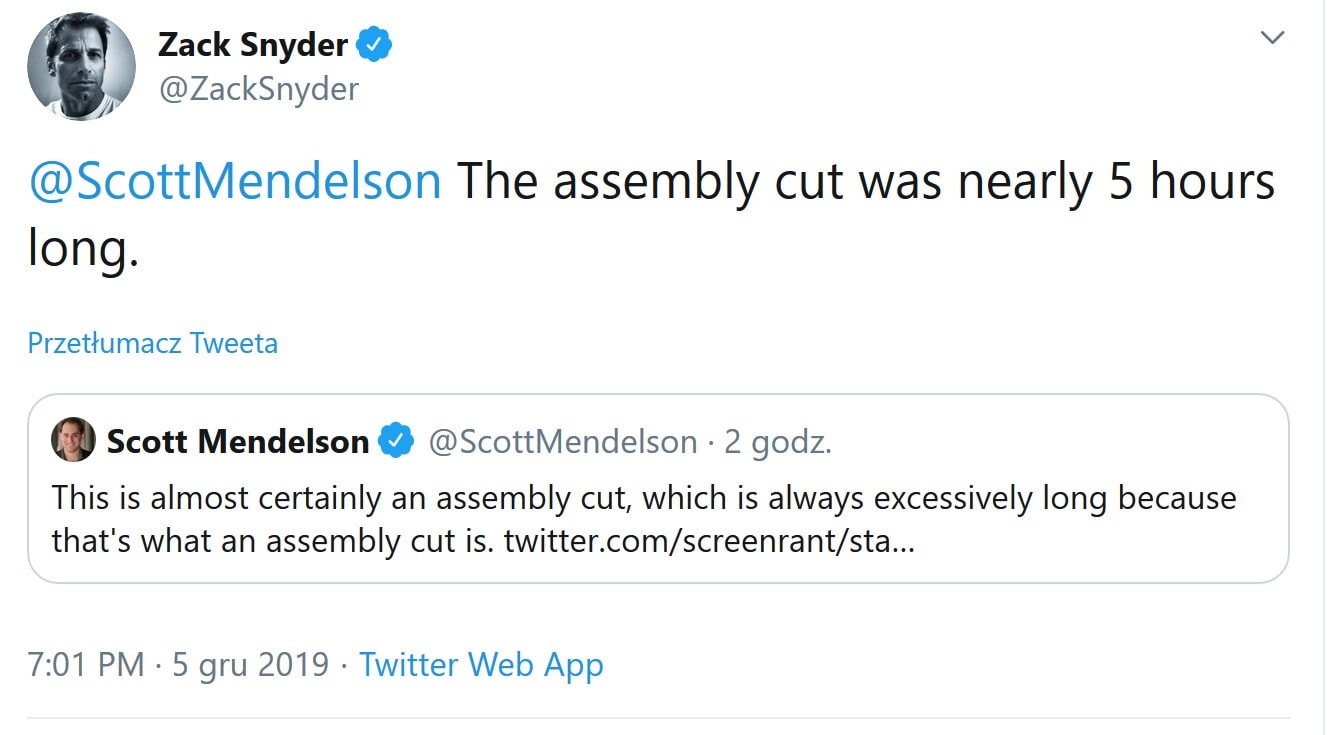Open the twitter.com/screenrant/sta... link

pos(708,541)
